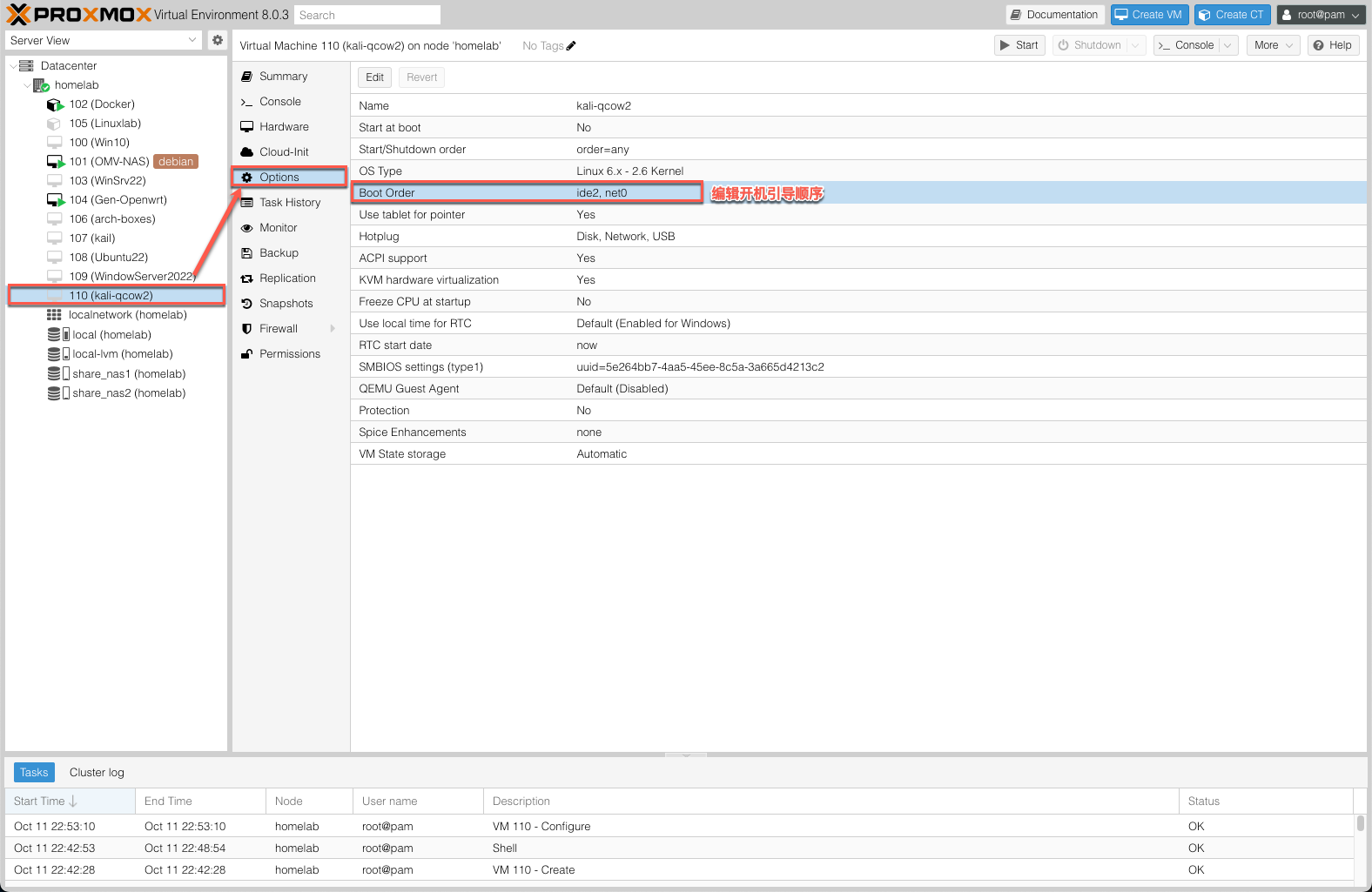Sort by Start Time column
Screen dimensions: 1372x892
pyautogui.click(x=70, y=801)
